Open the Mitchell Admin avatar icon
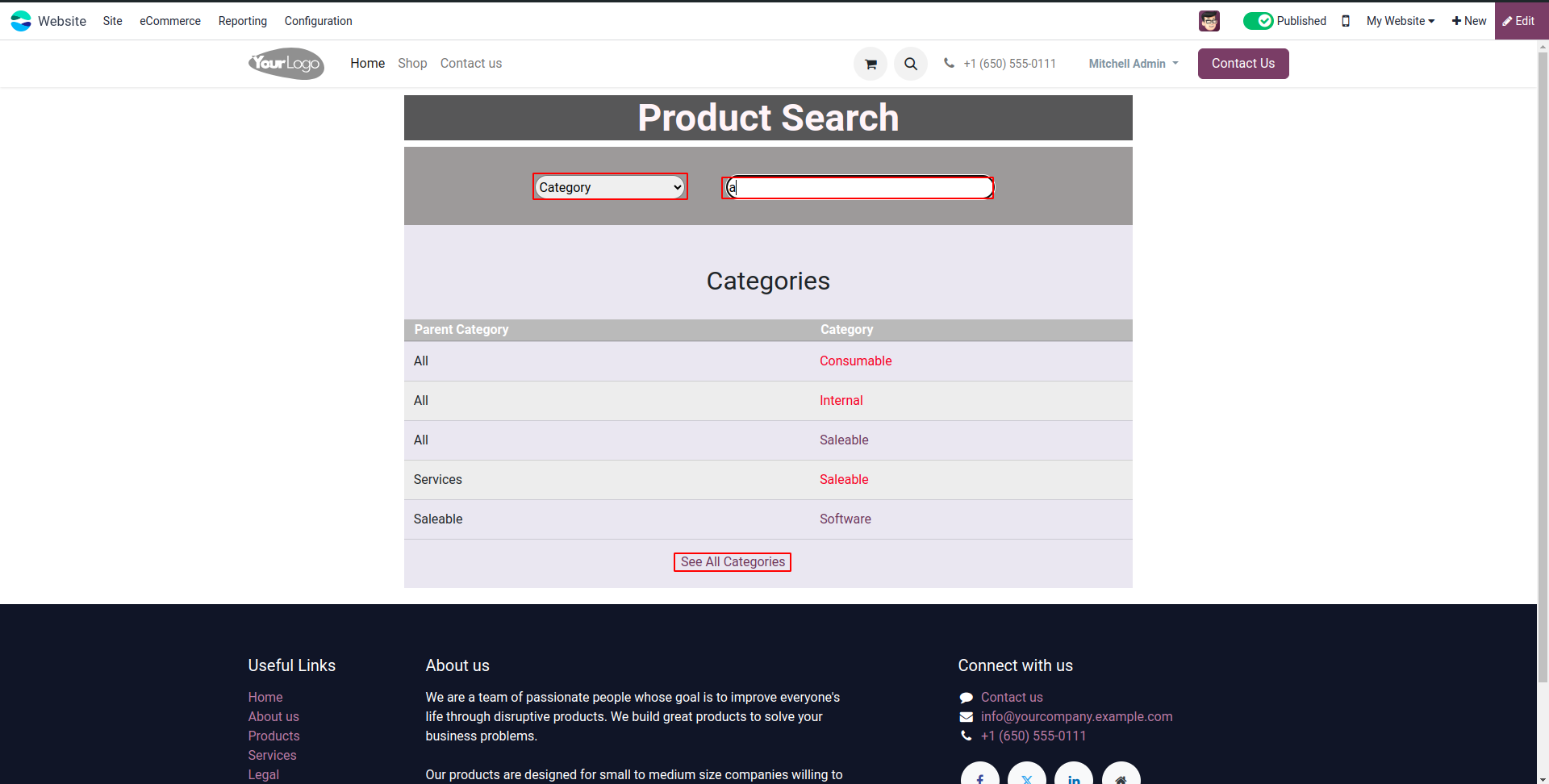The width and height of the screenshot is (1549, 784). 1209,21
